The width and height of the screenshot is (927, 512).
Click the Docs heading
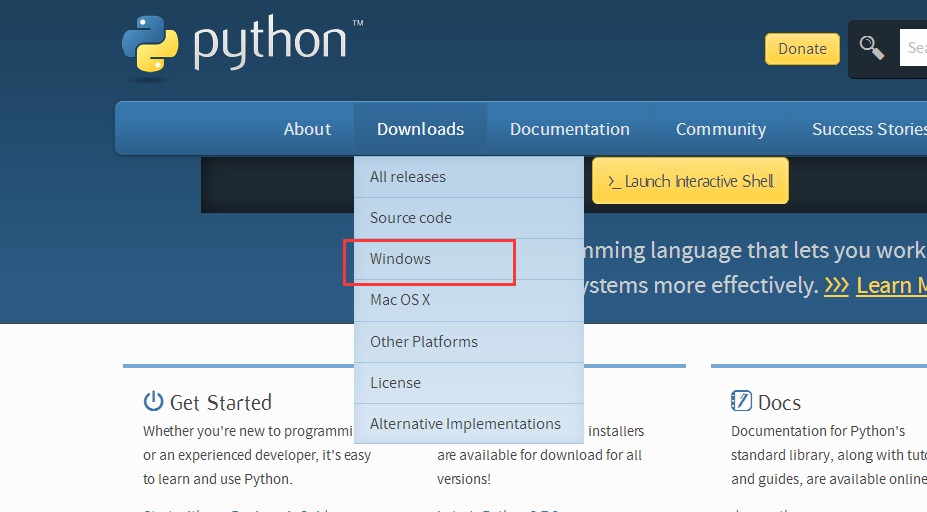(779, 403)
